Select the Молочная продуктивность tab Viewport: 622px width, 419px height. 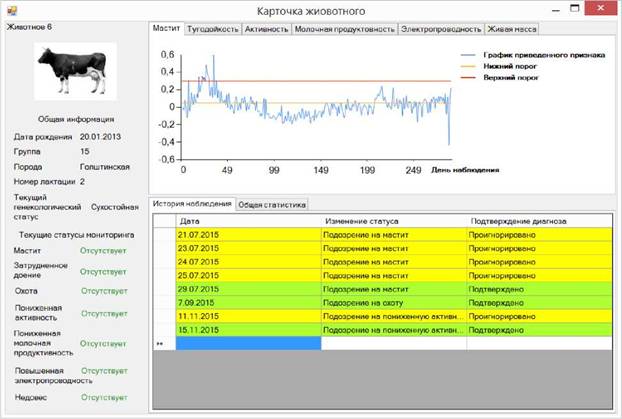(344, 29)
